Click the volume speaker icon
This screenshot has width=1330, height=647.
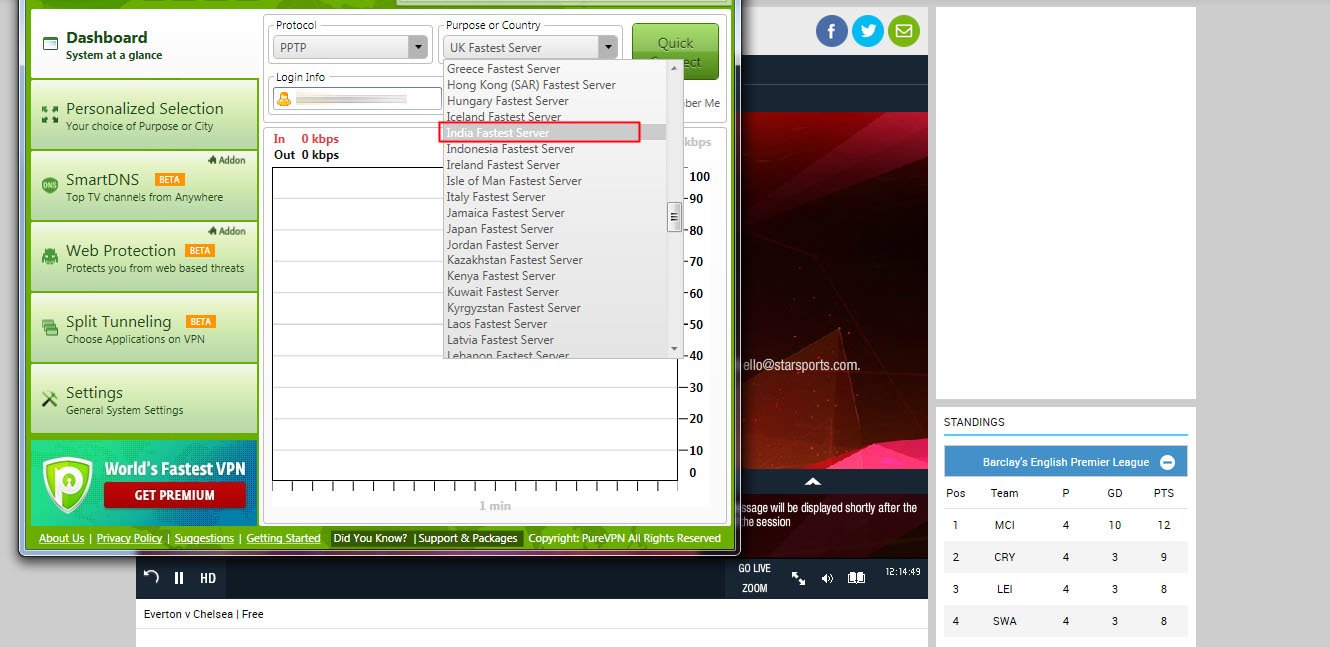coord(827,578)
